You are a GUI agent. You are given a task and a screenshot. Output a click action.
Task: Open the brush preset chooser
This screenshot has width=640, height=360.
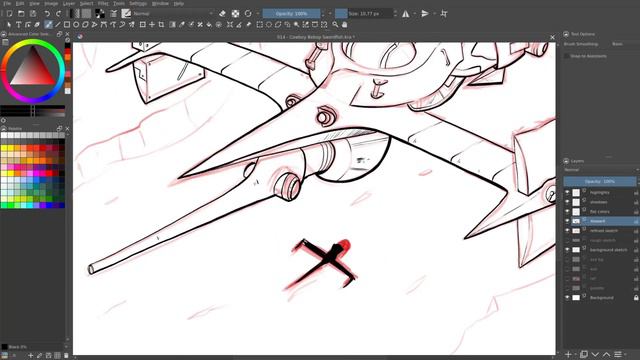point(126,13)
